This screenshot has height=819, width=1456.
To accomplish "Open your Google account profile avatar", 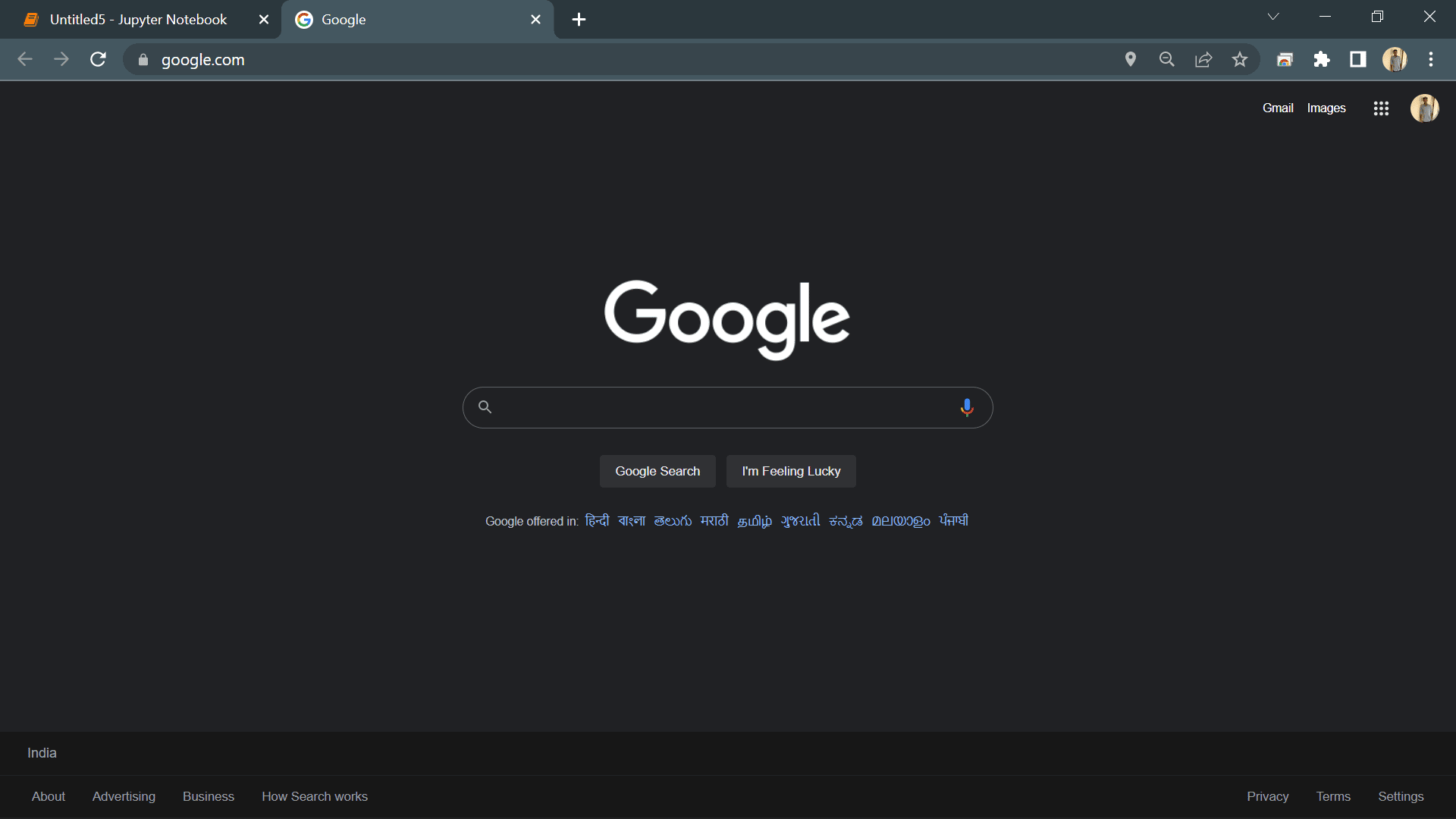I will tap(1424, 108).
